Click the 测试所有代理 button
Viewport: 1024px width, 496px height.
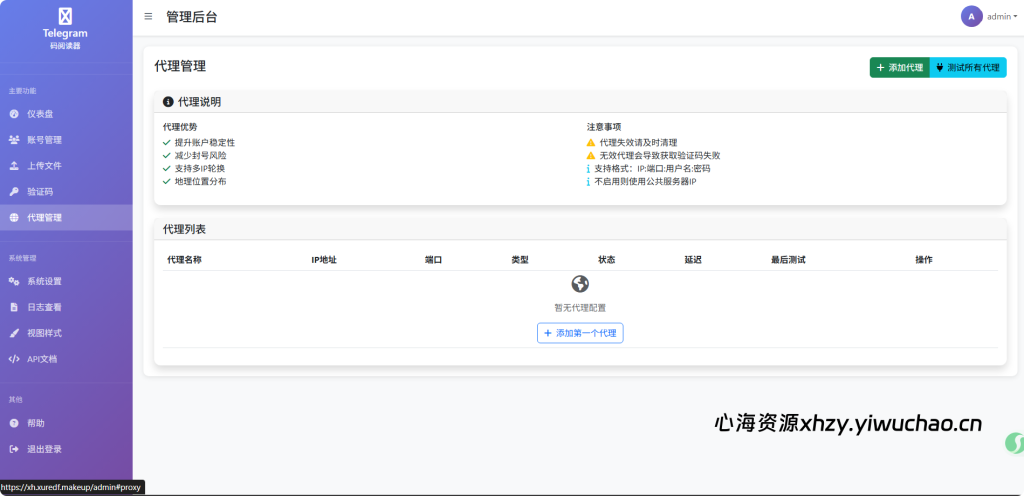pyautogui.click(x=968, y=67)
